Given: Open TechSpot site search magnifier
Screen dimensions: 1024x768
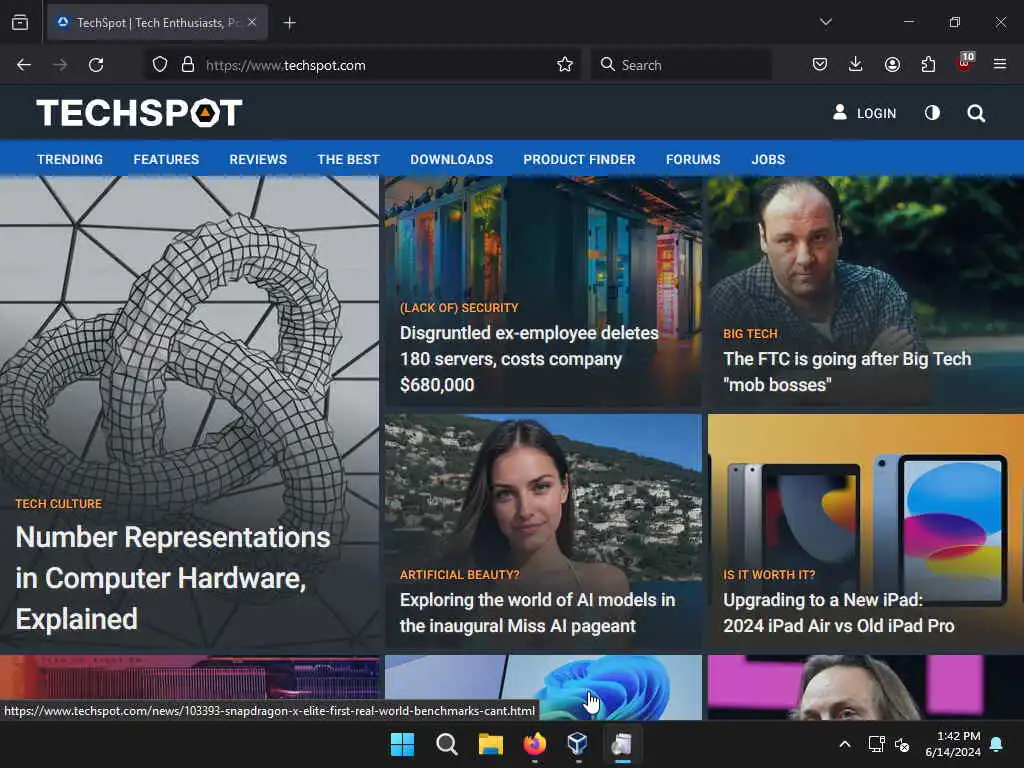Looking at the screenshot, I should [x=976, y=114].
